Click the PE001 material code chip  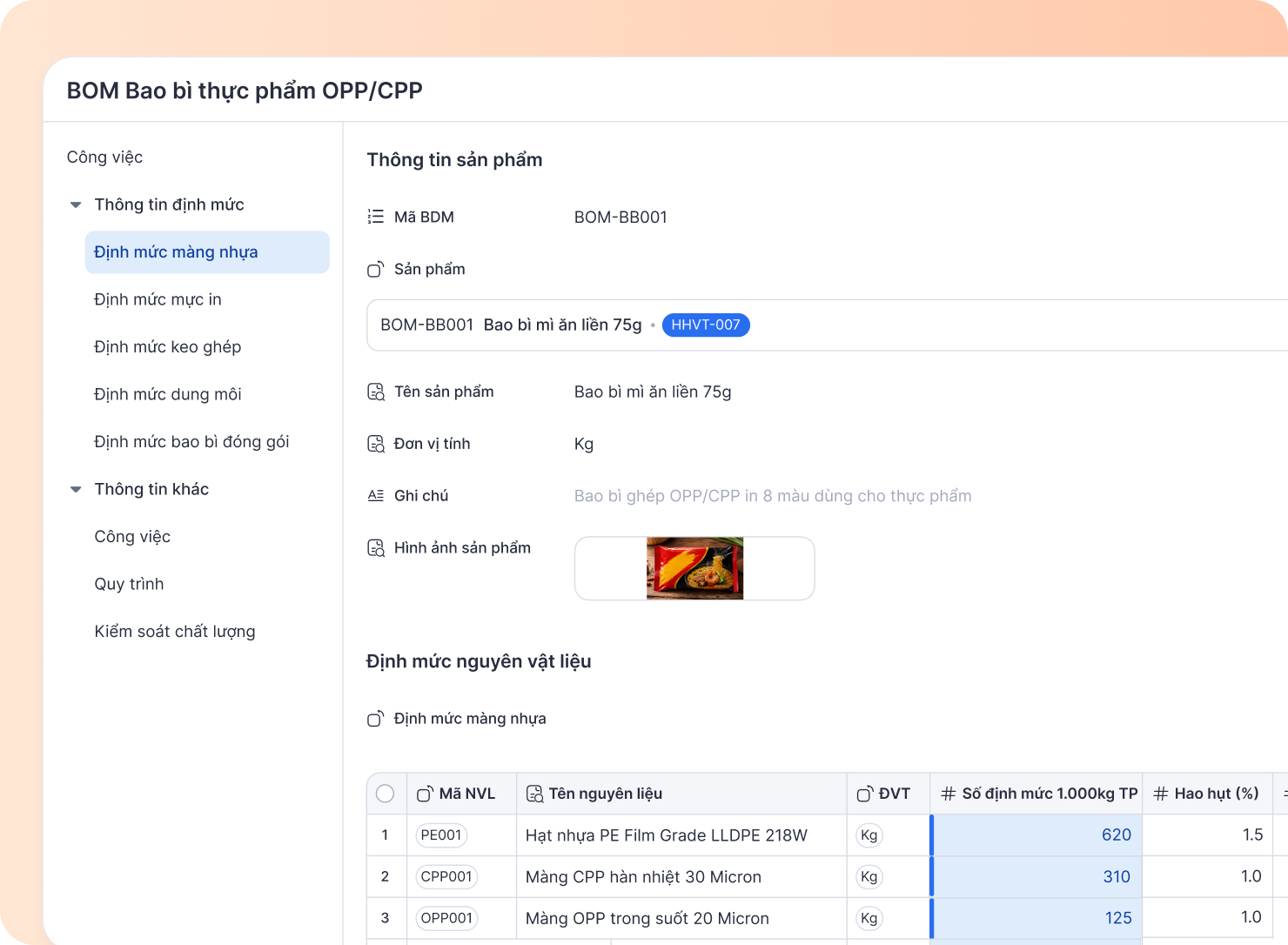[x=441, y=835]
